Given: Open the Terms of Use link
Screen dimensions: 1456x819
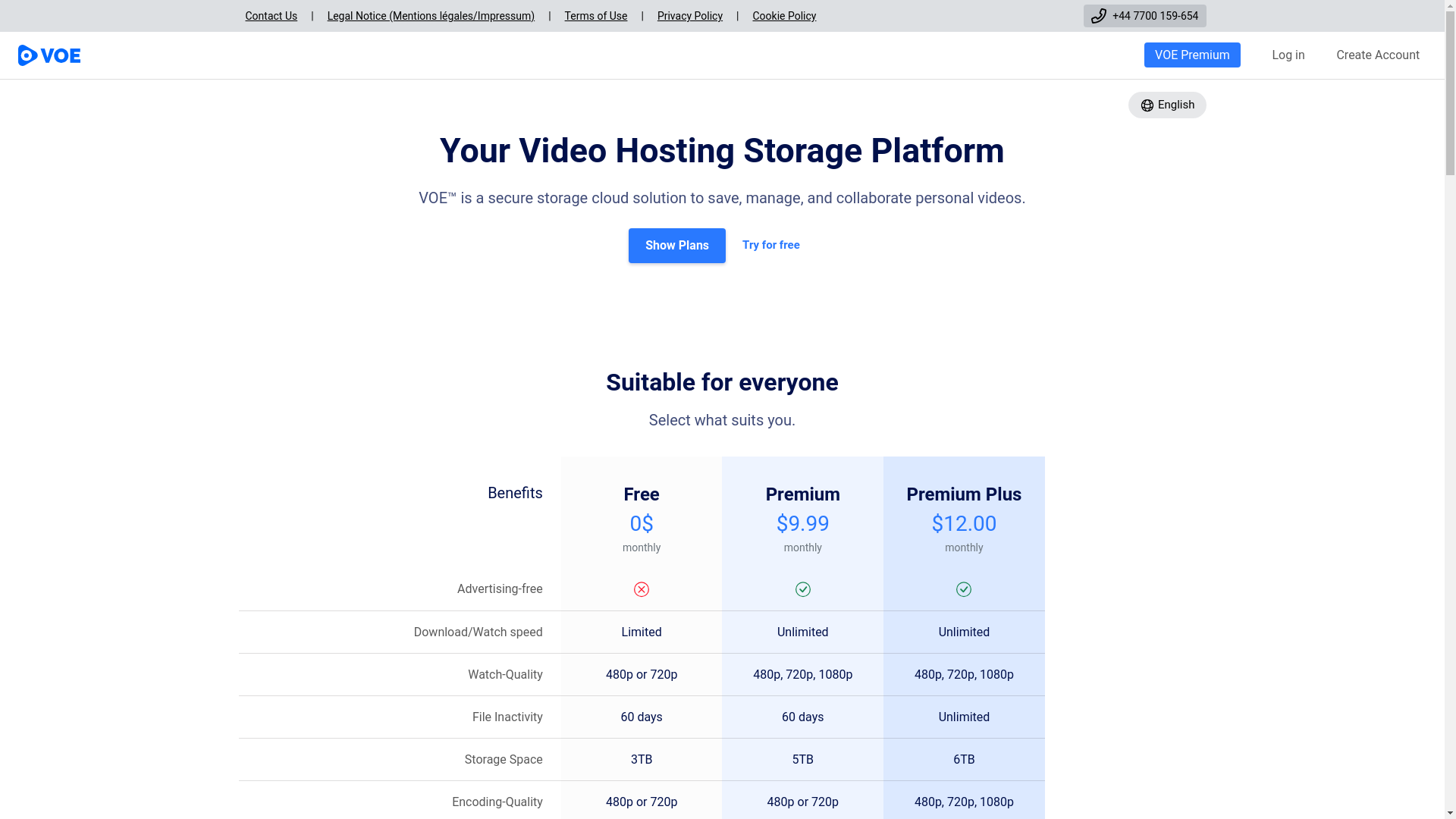Looking at the screenshot, I should [595, 16].
